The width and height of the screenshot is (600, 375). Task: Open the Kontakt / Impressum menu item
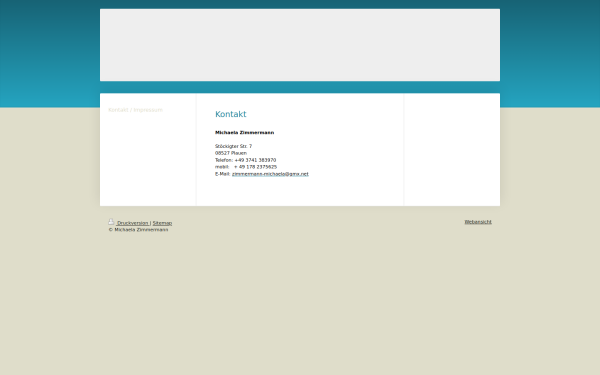135,110
